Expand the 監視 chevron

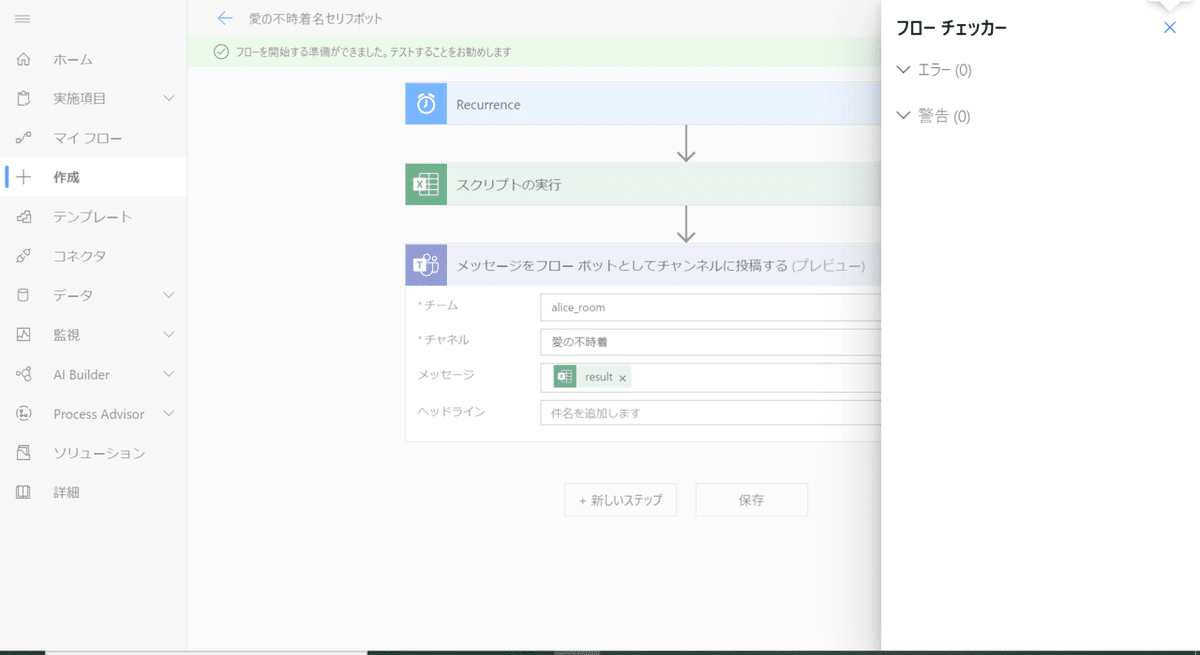(x=168, y=335)
